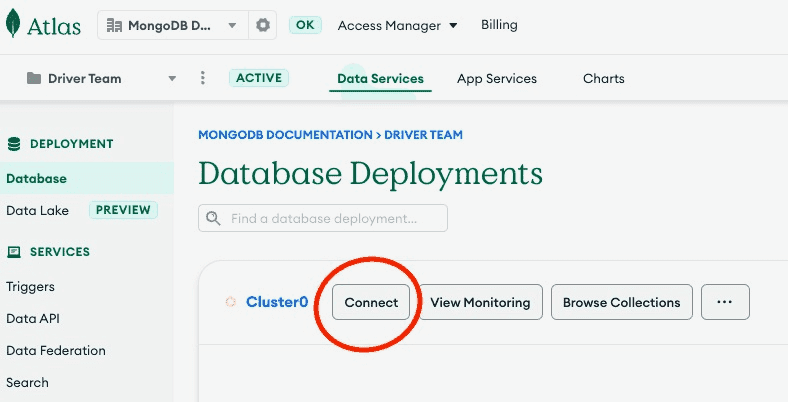Click the MONGODB DOCUMENTATION breadcrumb link
This screenshot has width=788, height=402.
pos(285,135)
